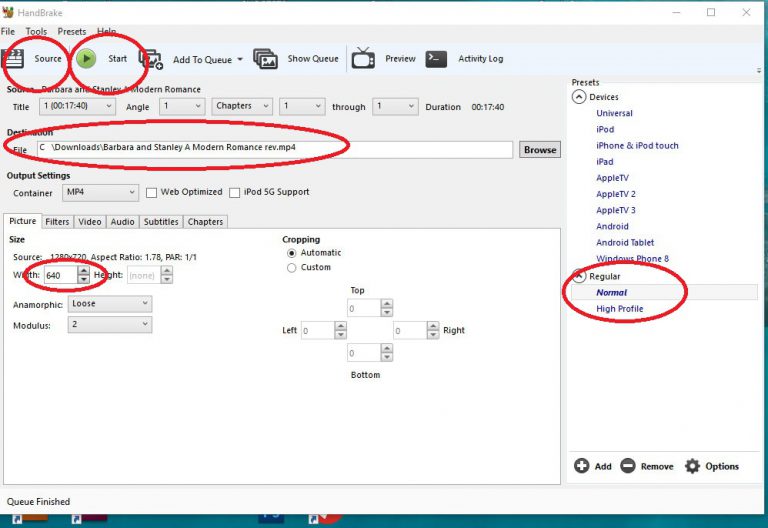Screen dimensions: 768x528
Task: Increase Left crop stepper up arrow
Action: (340, 326)
